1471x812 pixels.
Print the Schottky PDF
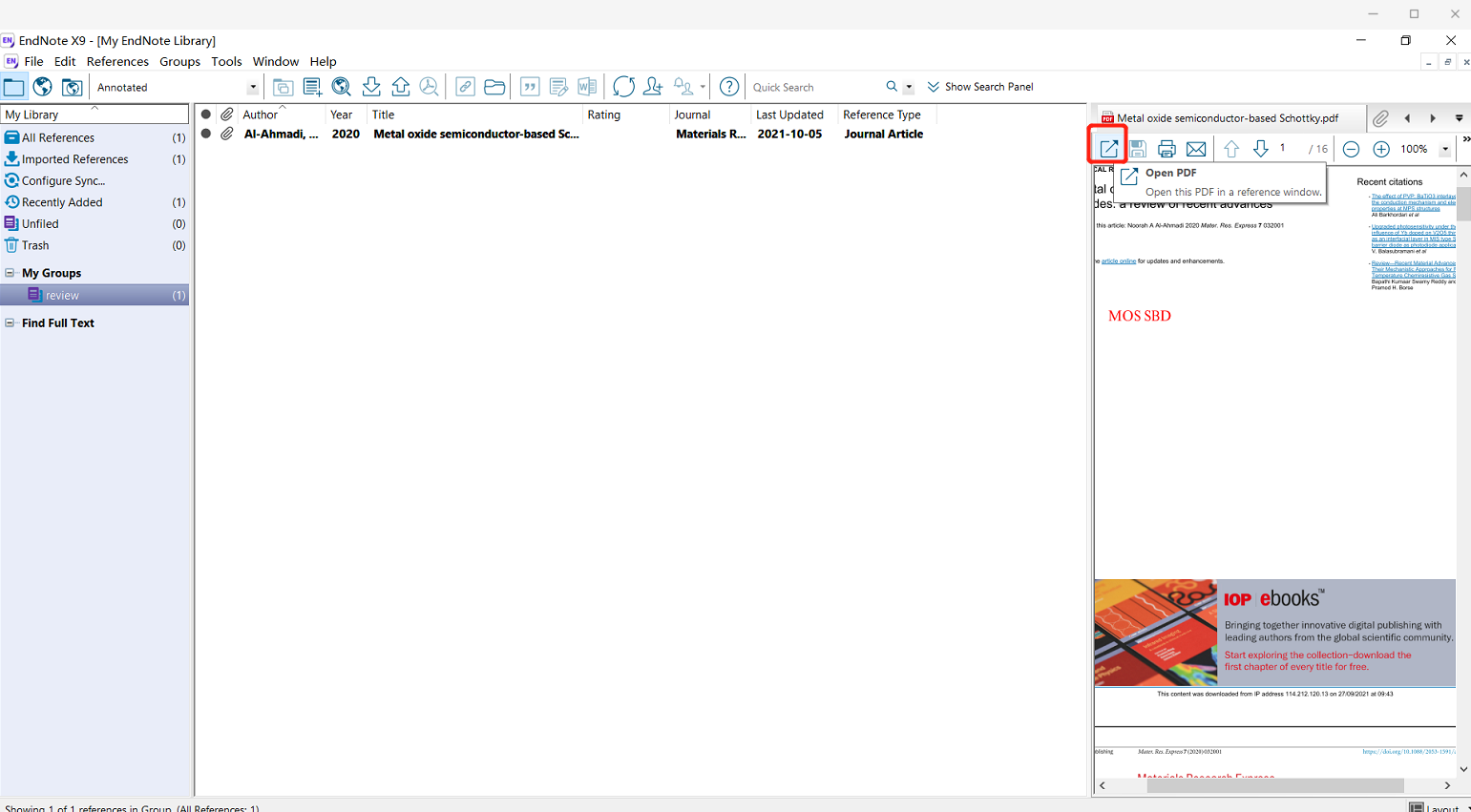tap(1166, 149)
